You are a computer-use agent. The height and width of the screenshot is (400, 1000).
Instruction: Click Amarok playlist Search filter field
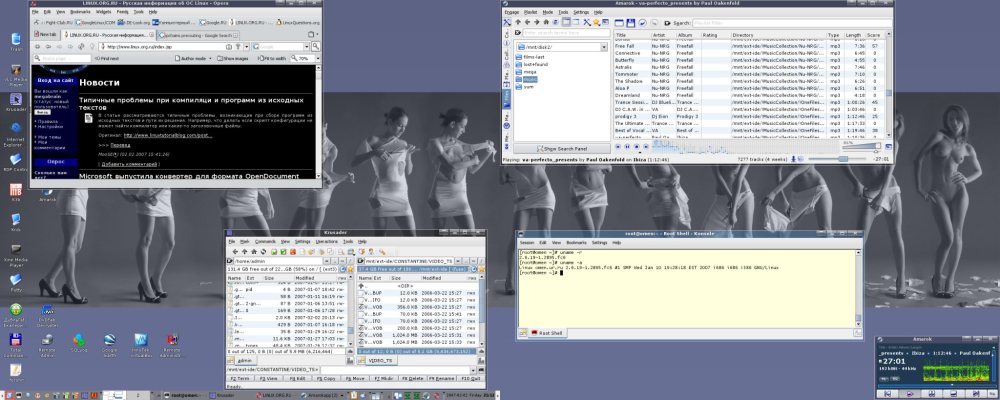pyautogui.click(x=791, y=23)
